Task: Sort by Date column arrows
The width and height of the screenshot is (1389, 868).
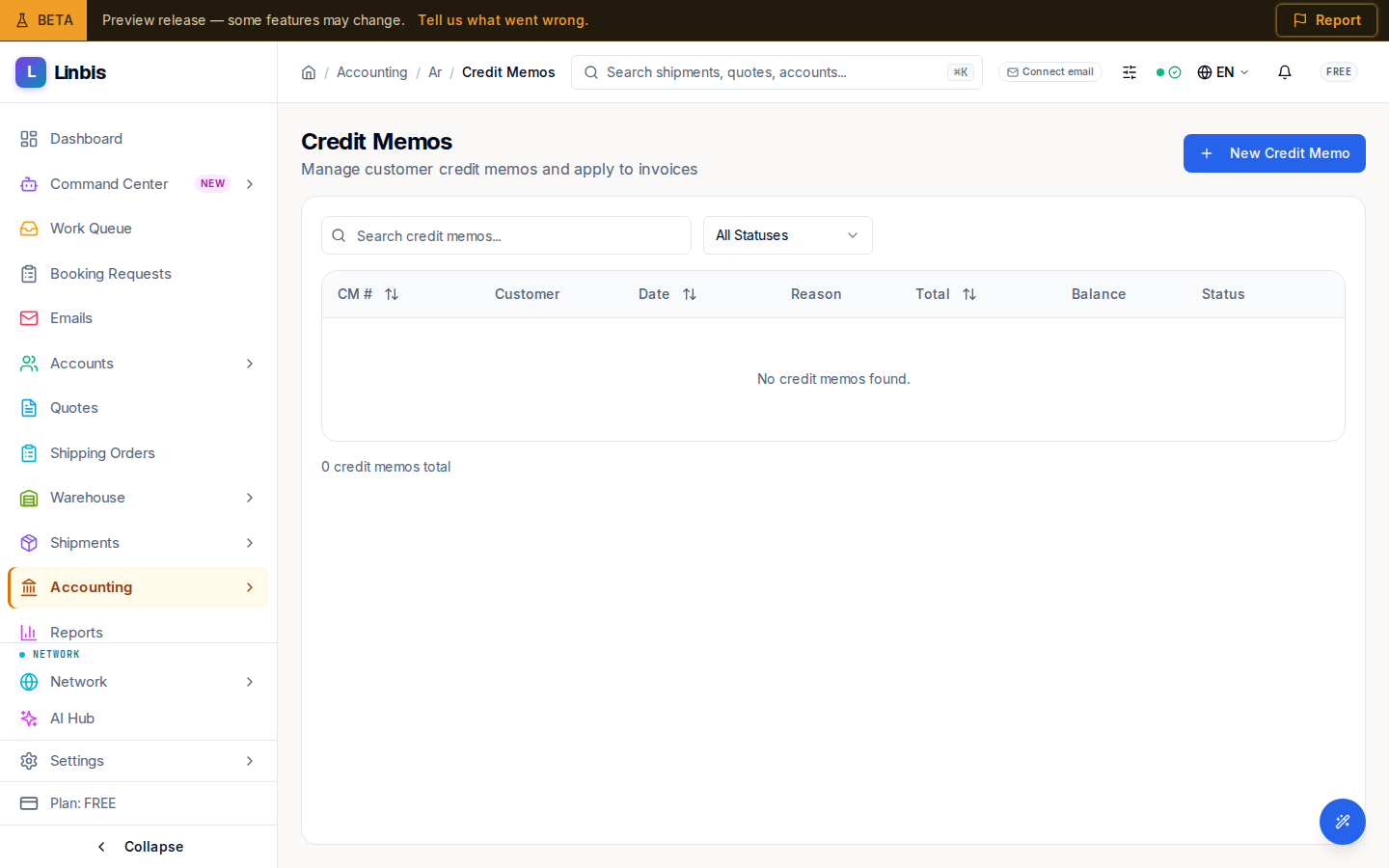Action: pos(690,294)
